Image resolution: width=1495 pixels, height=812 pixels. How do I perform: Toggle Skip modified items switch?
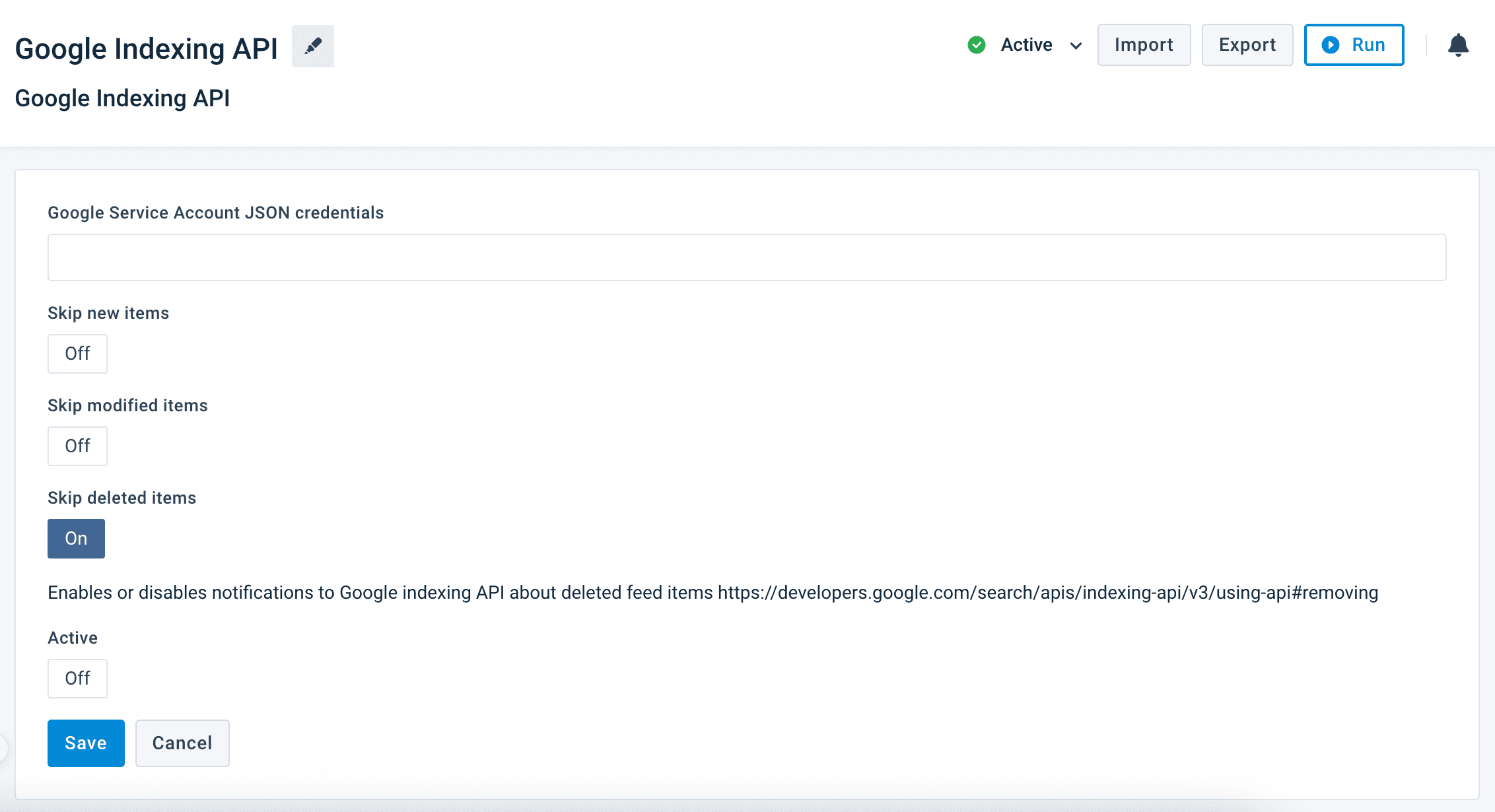tap(77, 446)
